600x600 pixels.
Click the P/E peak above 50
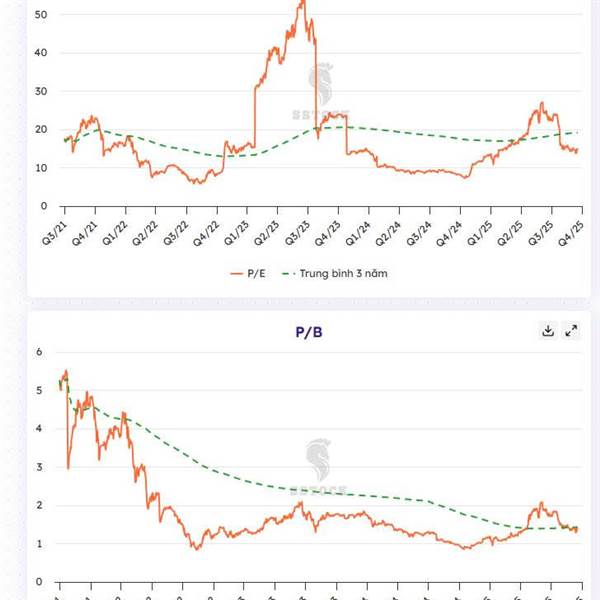[x=302, y=3]
